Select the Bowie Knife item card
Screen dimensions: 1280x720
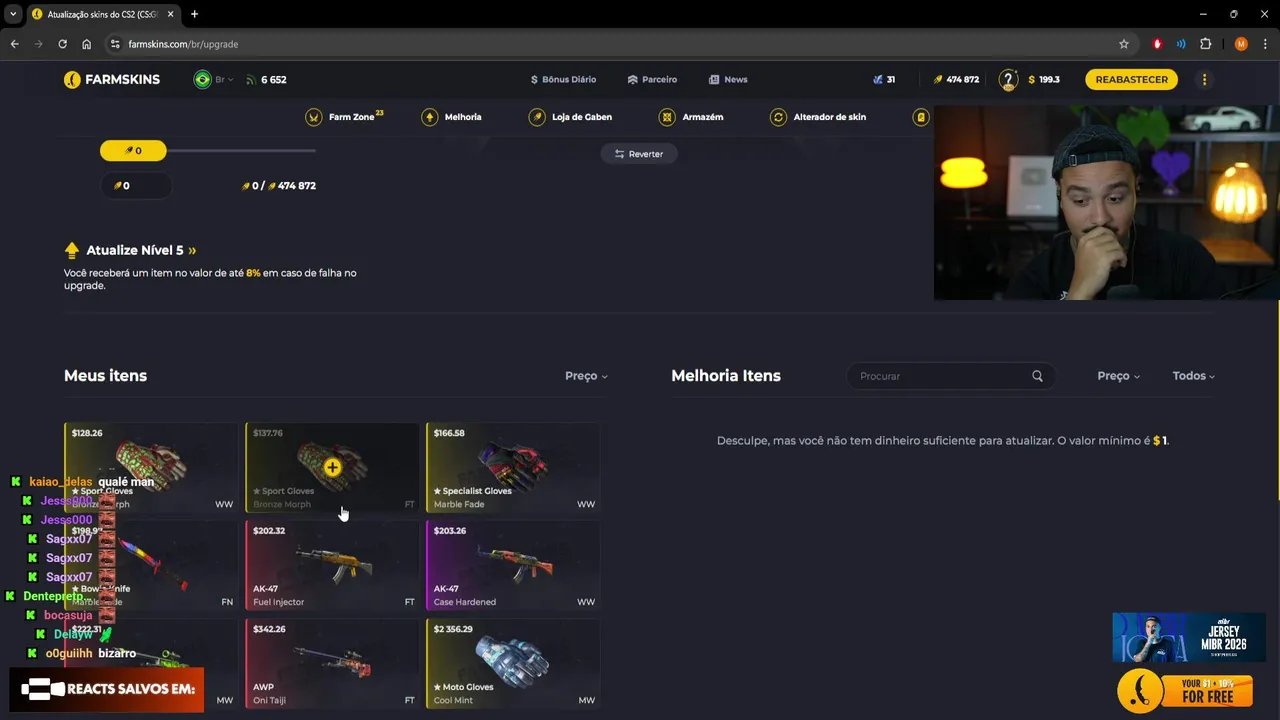coord(151,565)
